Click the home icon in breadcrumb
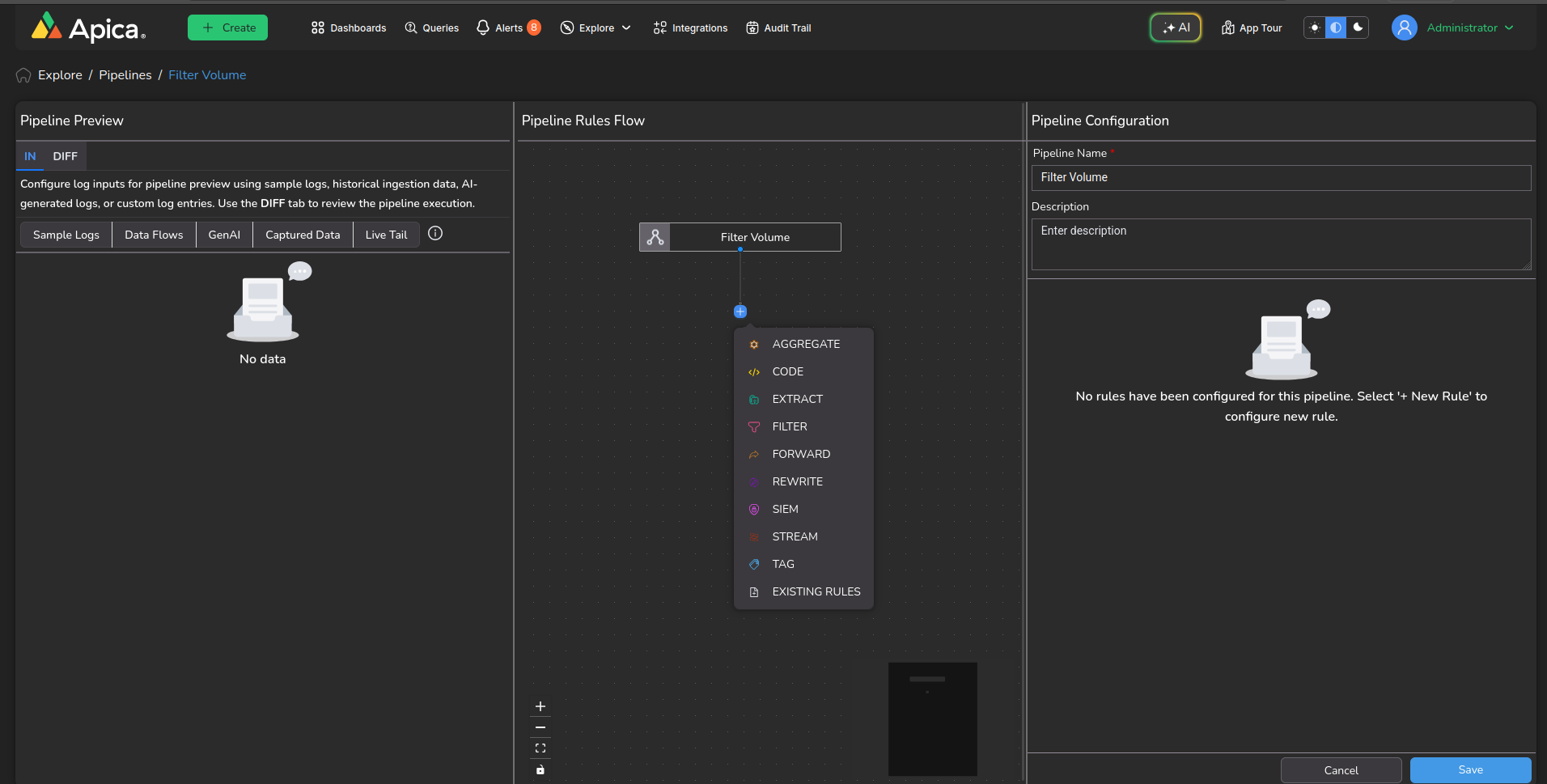The image size is (1547, 784). pyautogui.click(x=23, y=75)
